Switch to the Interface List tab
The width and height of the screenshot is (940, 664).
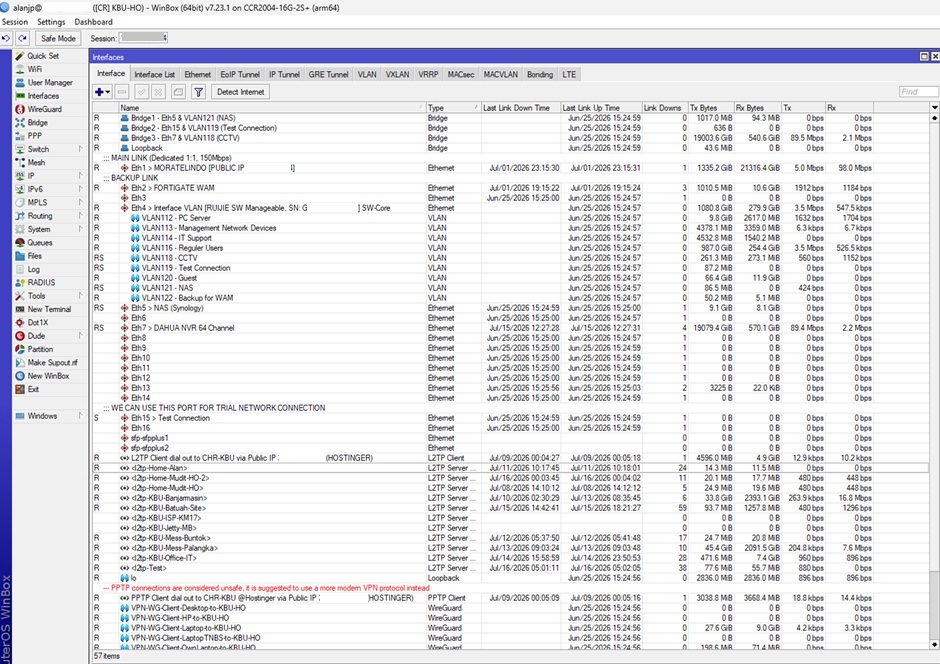tap(154, 74)
